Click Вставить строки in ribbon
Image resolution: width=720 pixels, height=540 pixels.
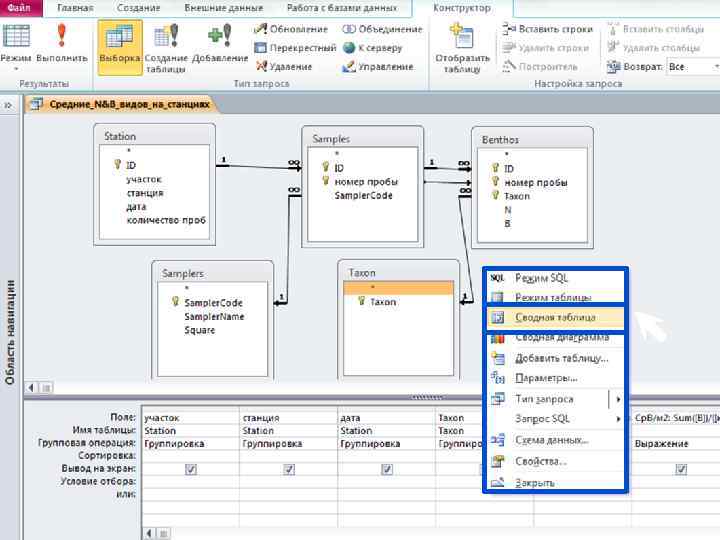(x=547, y=29)
